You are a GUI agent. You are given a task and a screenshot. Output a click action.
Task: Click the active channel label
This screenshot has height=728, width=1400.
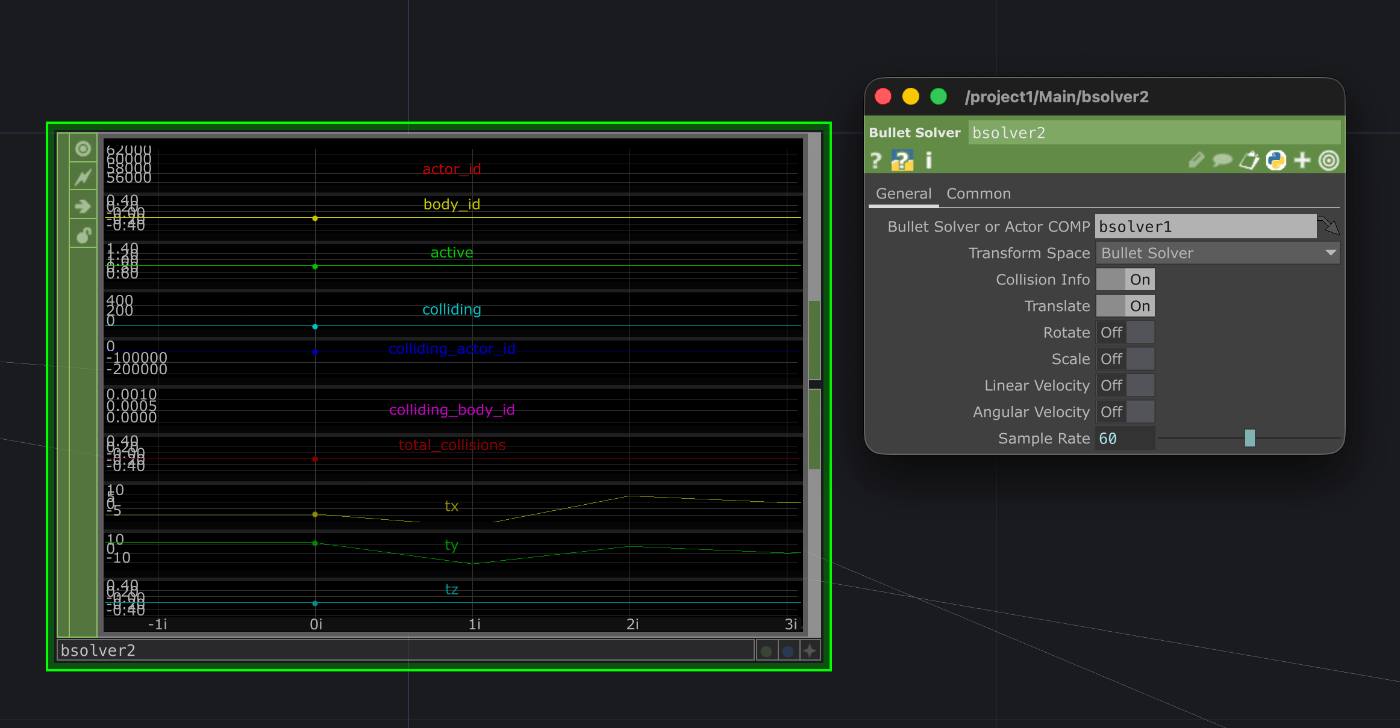[452, 253]
